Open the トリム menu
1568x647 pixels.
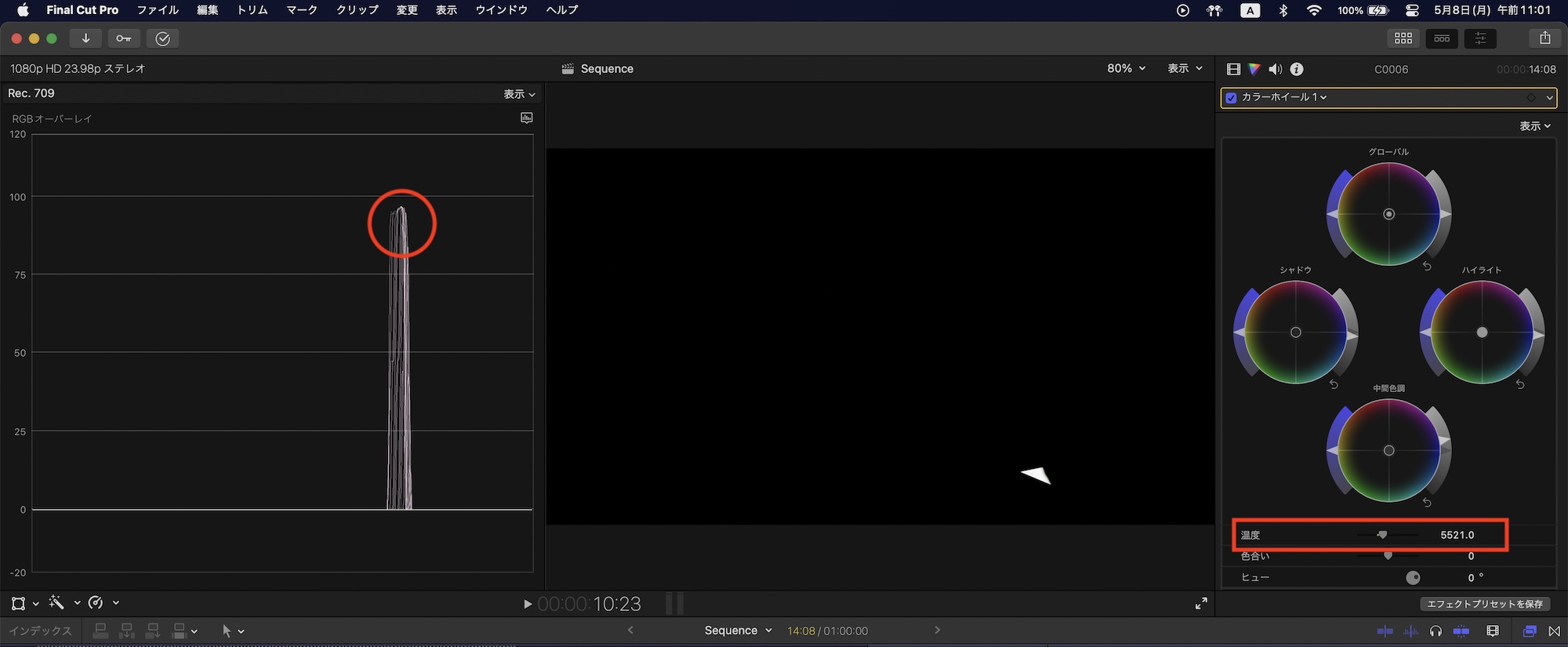(252, 10)
